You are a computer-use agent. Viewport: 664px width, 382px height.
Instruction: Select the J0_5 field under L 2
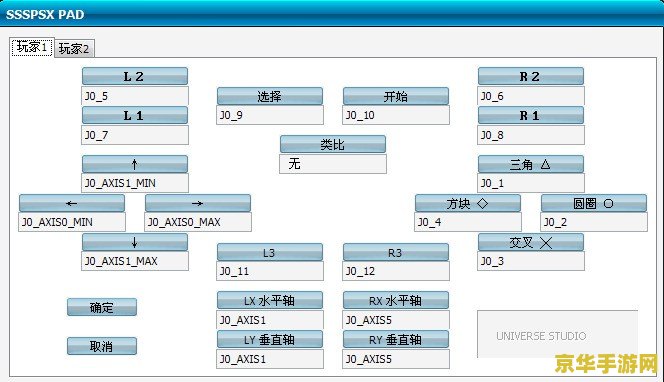(135, 96)
